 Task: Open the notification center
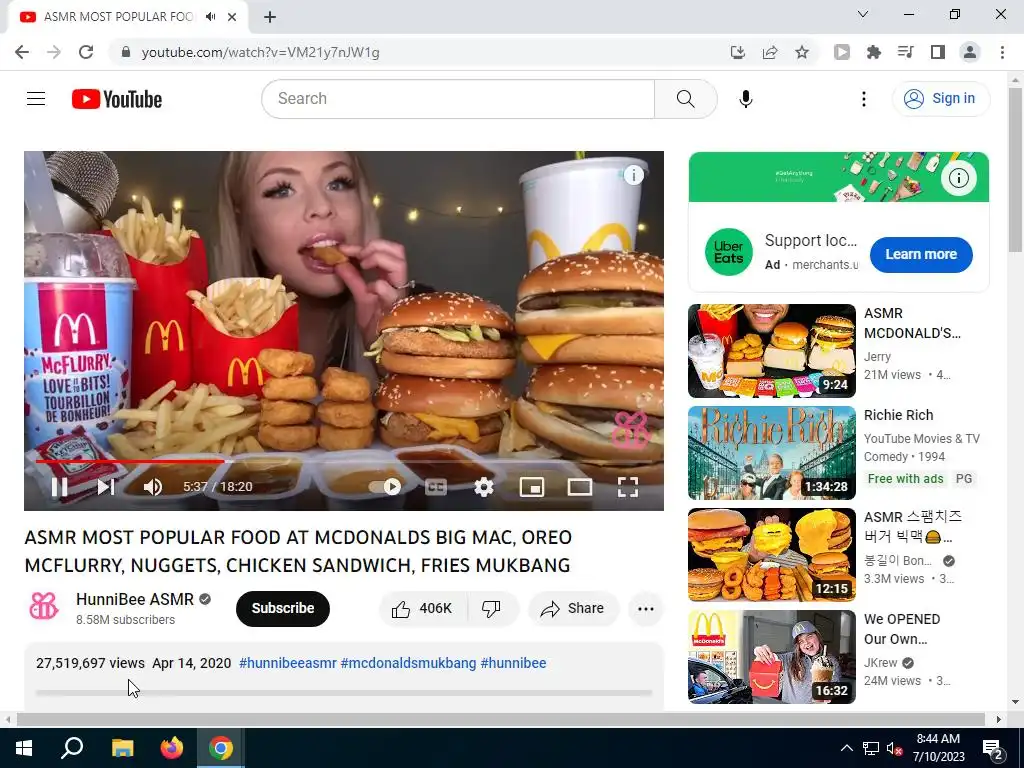point(993,748)
